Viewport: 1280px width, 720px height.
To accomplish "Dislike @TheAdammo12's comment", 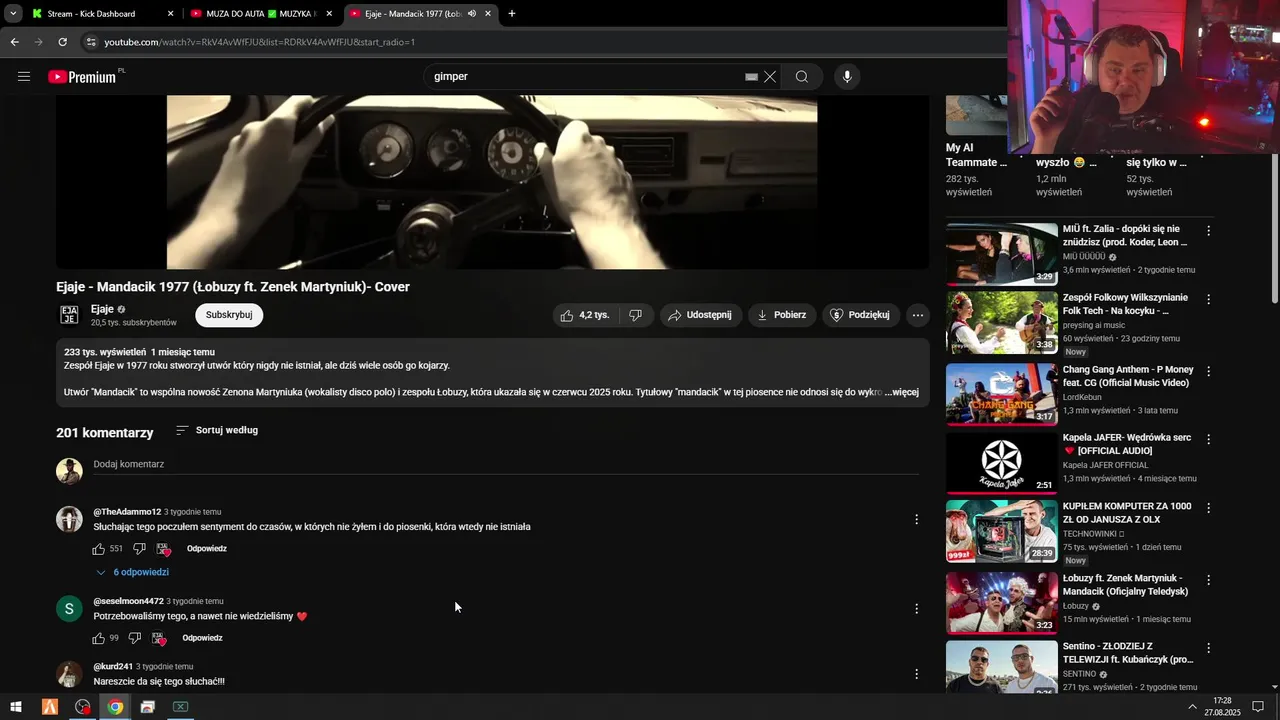I will pos(139,549).
